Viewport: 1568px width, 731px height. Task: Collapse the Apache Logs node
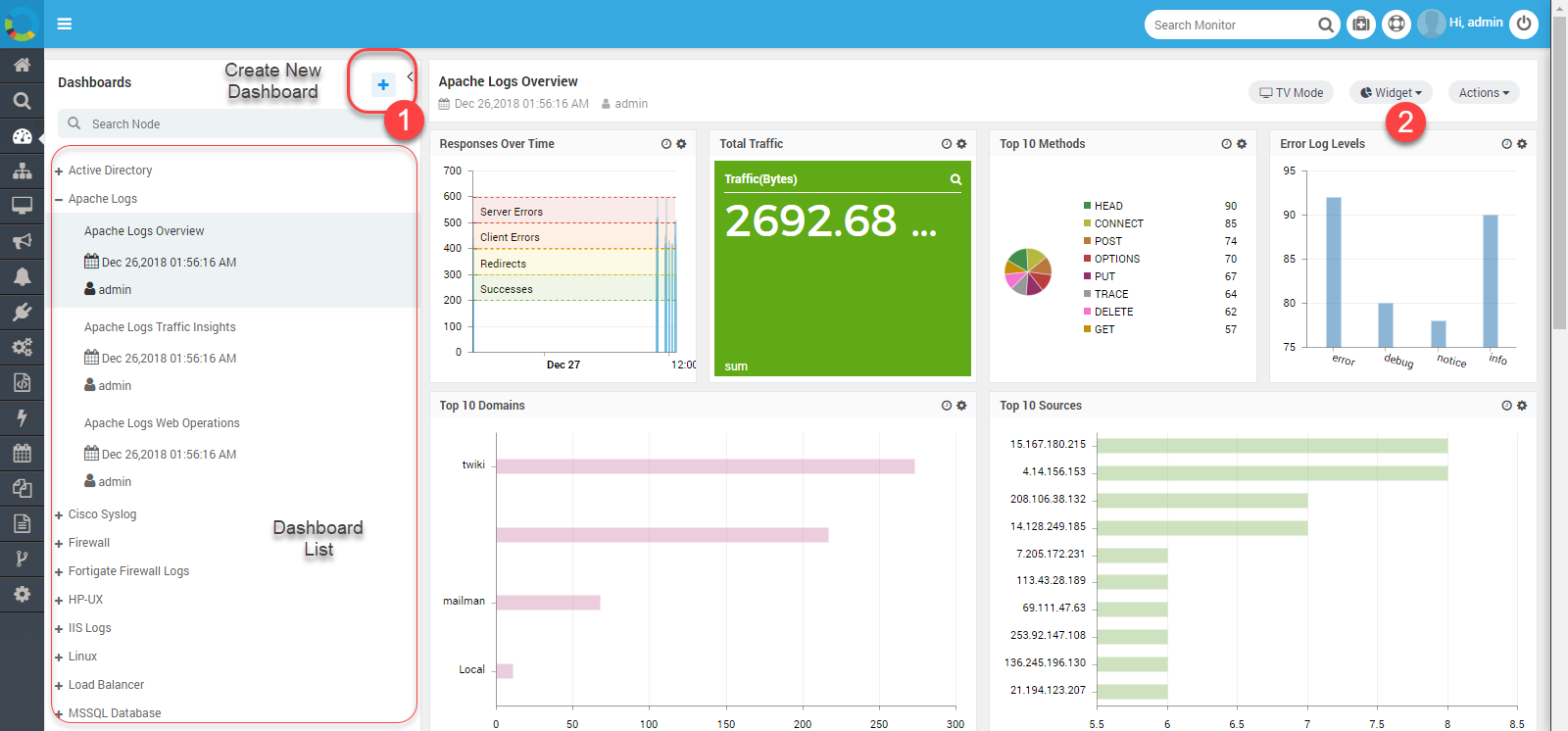click(x=59, y=199)
